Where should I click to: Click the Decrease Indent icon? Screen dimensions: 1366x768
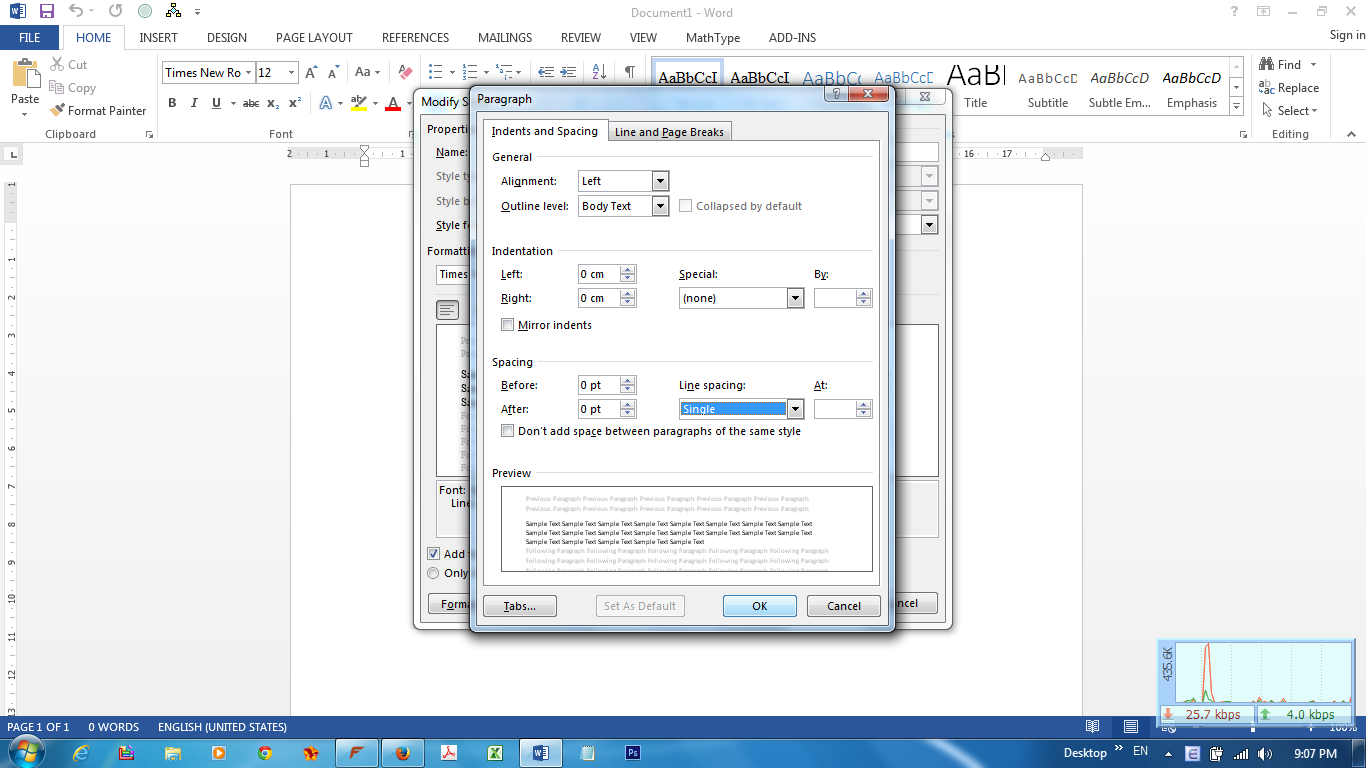[546, 72]
